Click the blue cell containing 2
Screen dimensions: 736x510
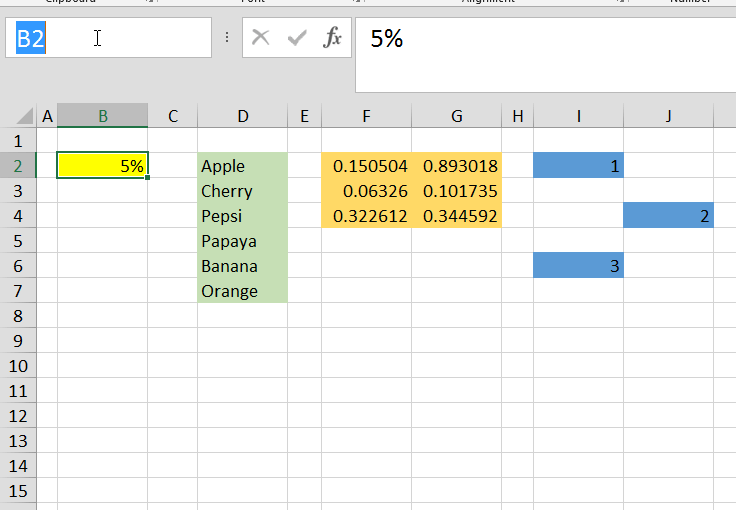click(668, 216)
